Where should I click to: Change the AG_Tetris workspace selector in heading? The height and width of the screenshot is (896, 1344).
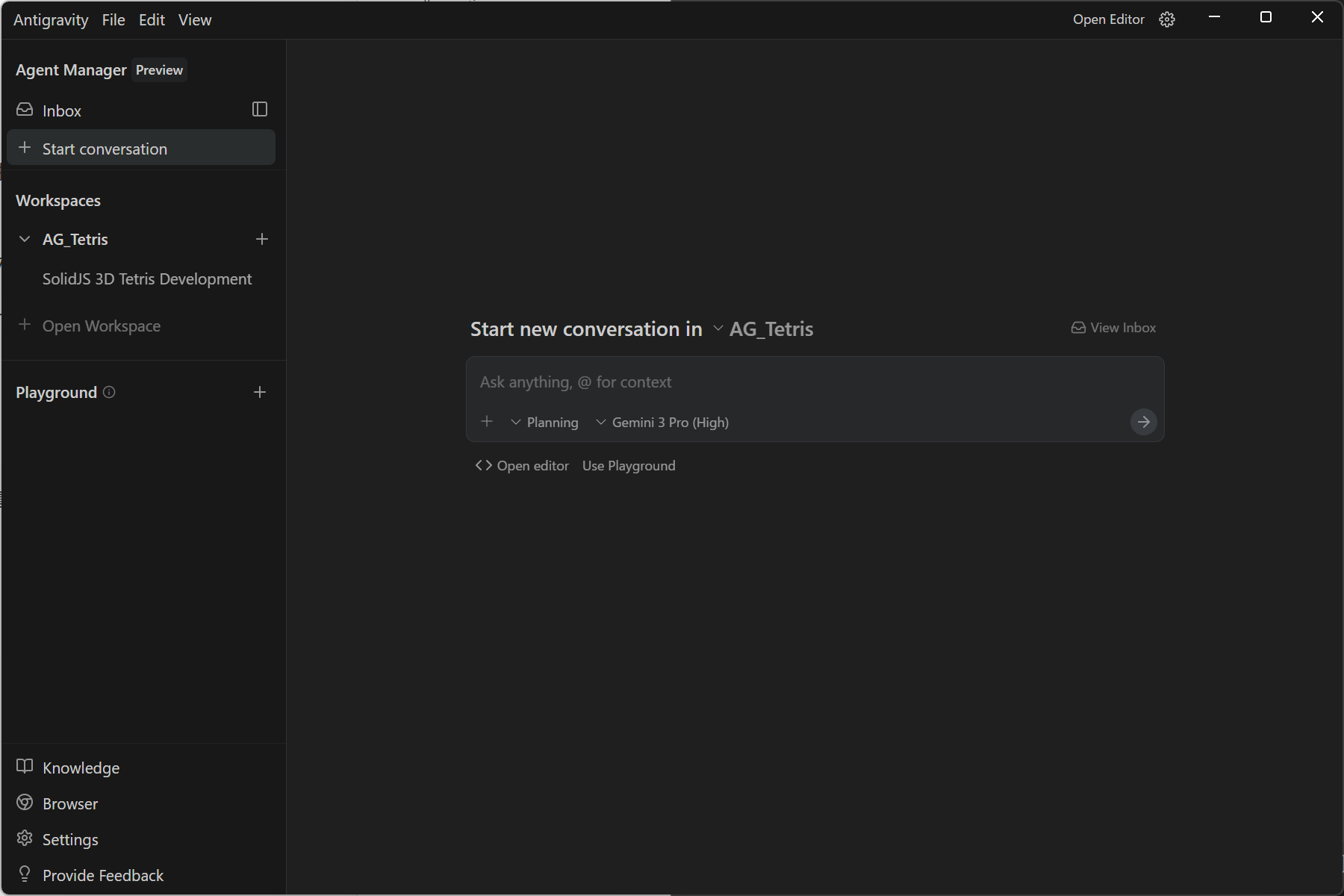(x=764, y=329)
